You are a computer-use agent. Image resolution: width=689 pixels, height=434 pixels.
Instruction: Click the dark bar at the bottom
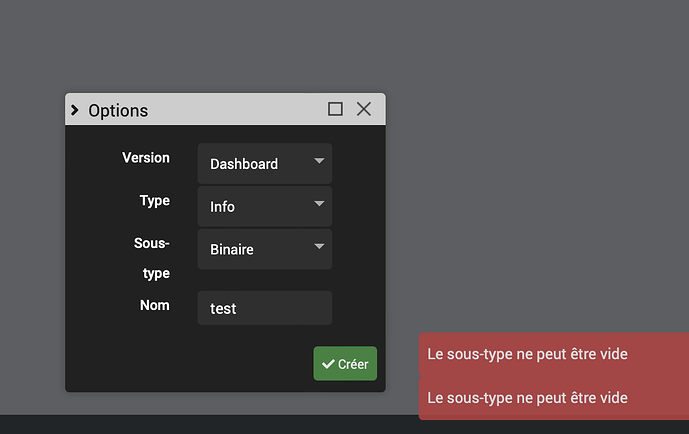pyautogui.click(x=200, y=425)
